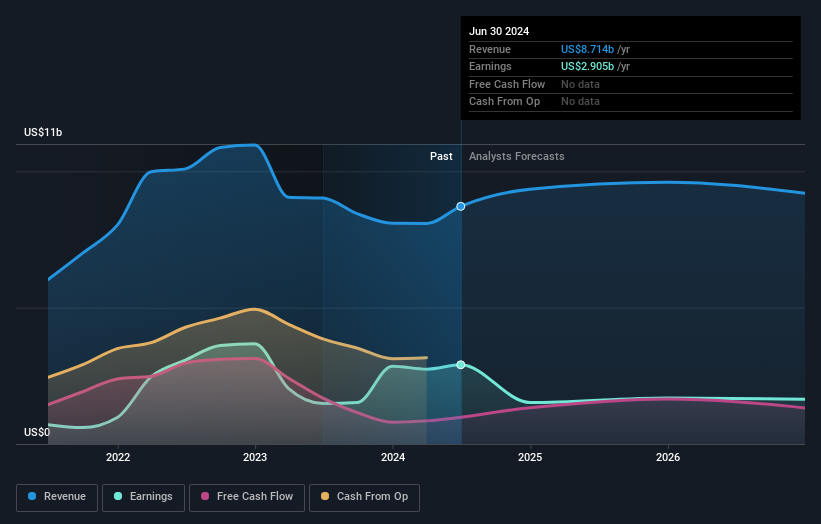Click the US$8.714b revenue value
The height and width of the screenshot is (524, 821).
[x=587, y=49]
